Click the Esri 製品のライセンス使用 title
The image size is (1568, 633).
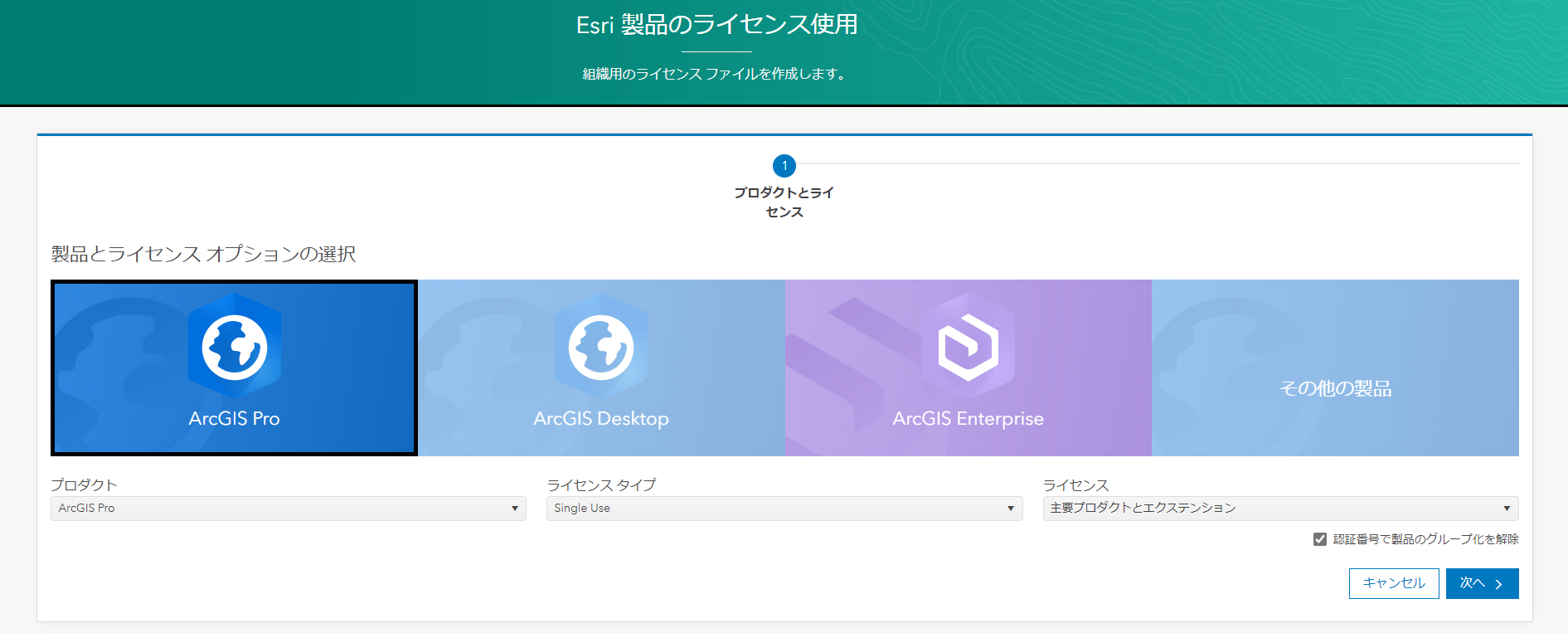(x=717, y=25)
